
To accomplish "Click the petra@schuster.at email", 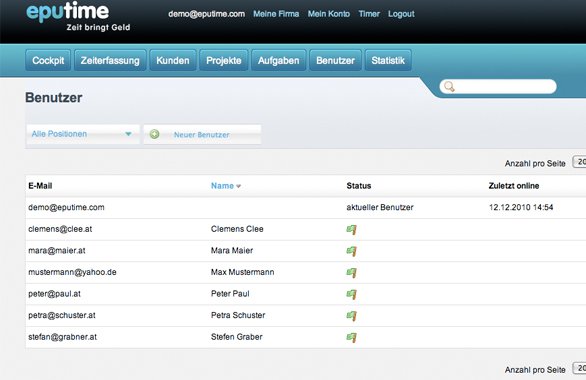I will 62,315.
